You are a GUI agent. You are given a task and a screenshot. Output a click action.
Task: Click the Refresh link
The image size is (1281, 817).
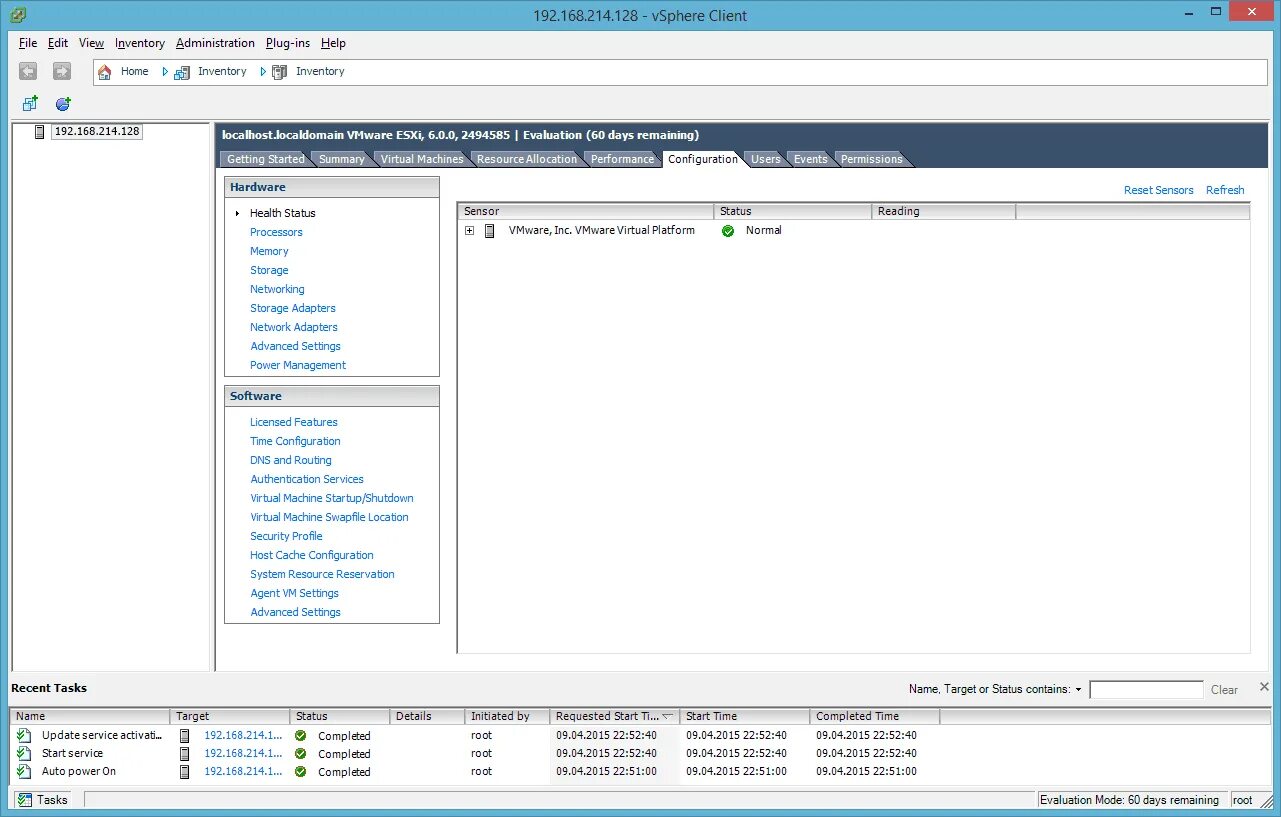[x=1225, y=190]
